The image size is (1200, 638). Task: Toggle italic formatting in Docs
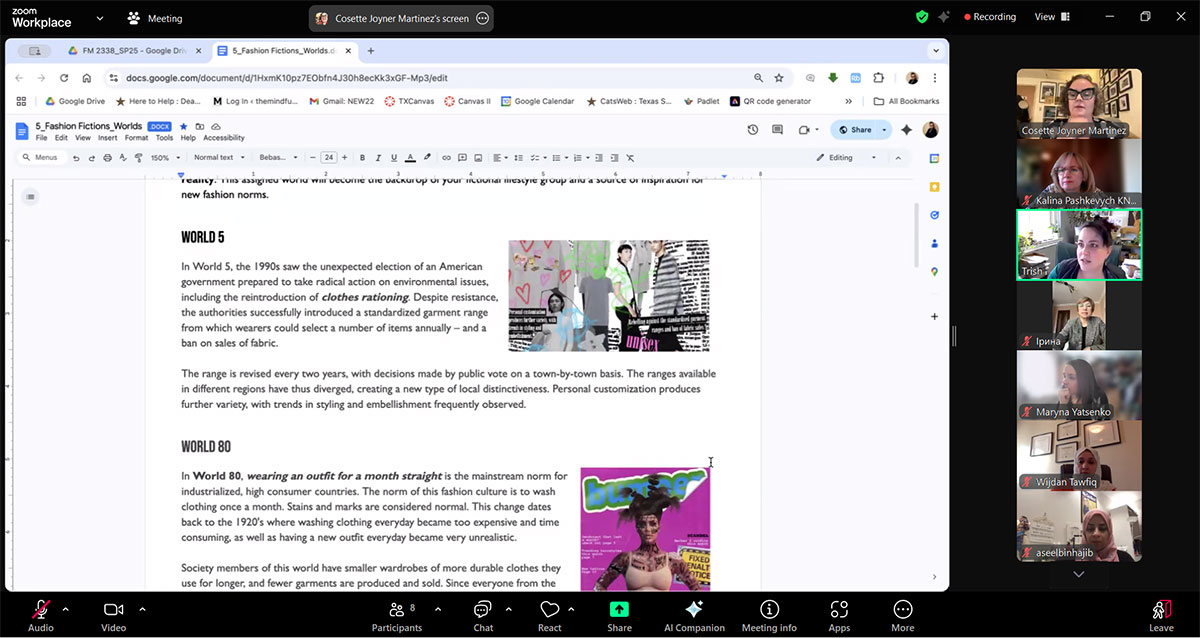(x=378, y=158)
